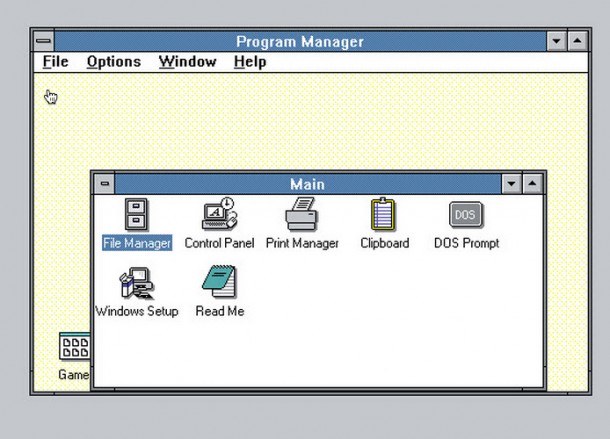Click the DOS Prompt label text
This screenshot has height=439, width=610.
tap(466, 243)
